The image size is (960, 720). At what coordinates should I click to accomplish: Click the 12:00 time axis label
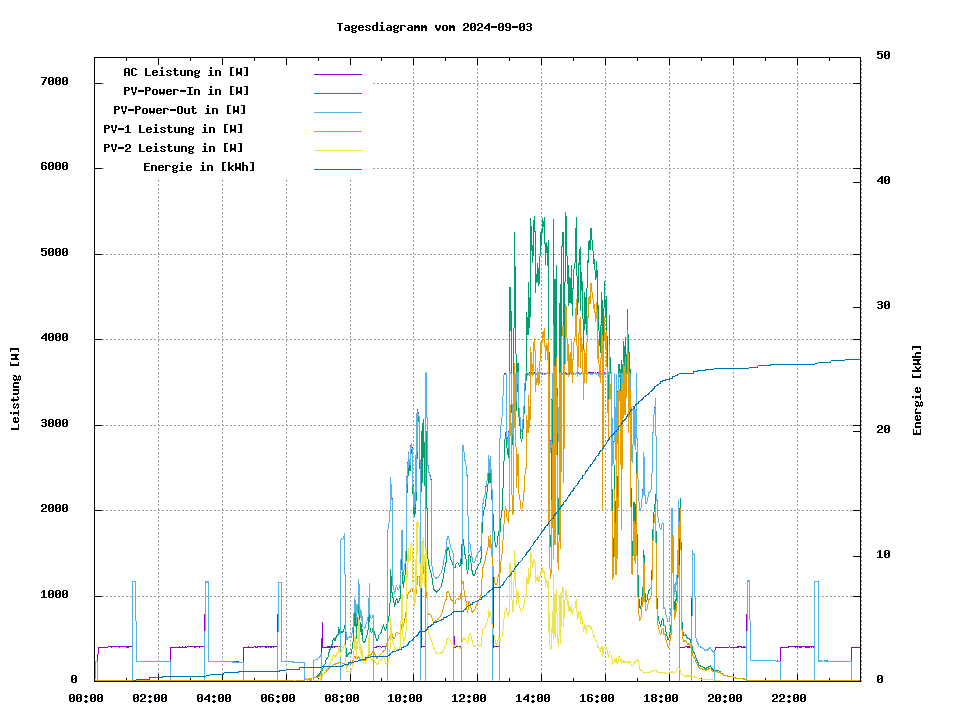pyautogui.click(x=469, y=698)
